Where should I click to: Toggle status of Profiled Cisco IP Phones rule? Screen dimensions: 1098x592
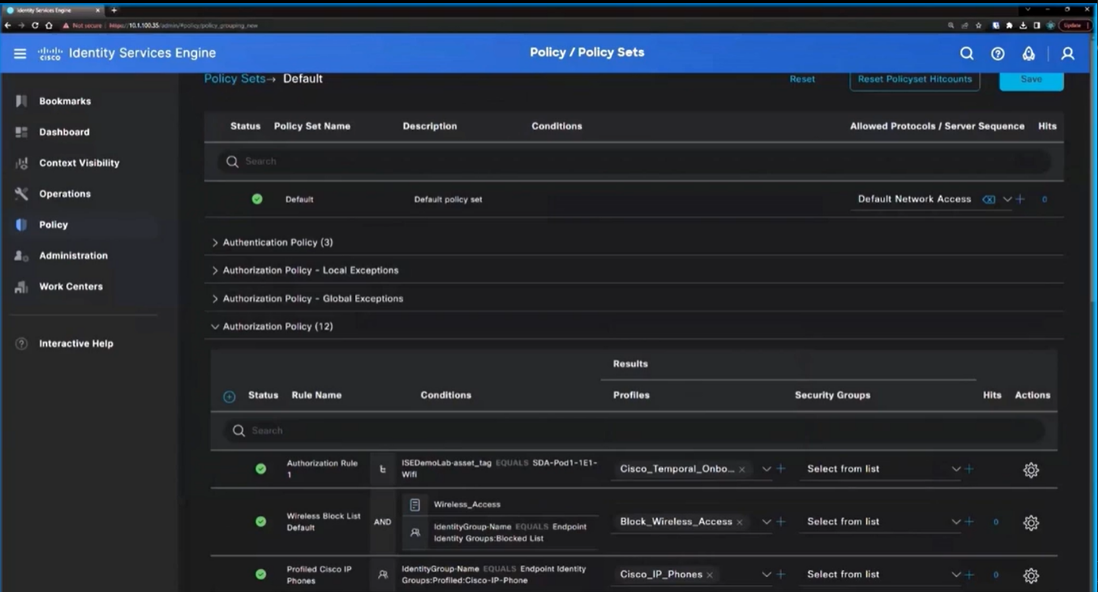261,575
